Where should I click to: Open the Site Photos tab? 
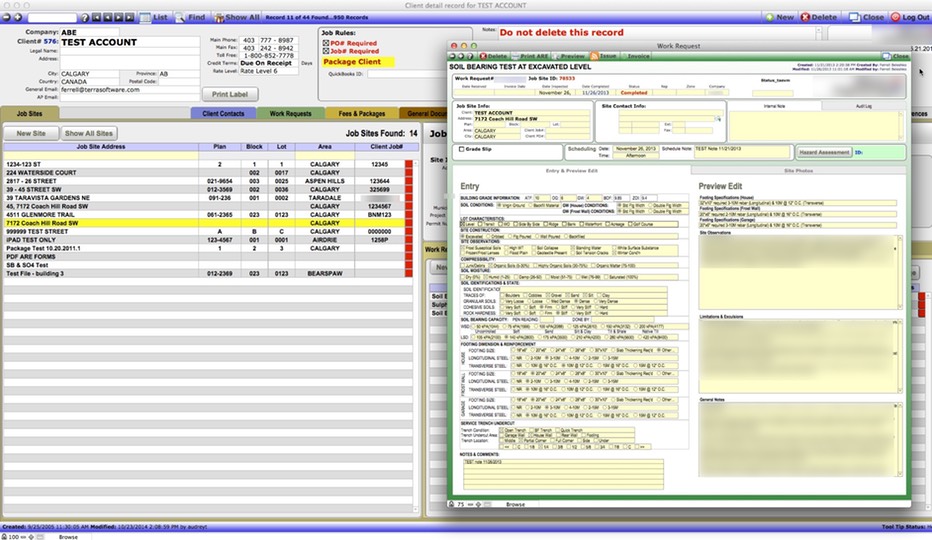tap(798, 171)
